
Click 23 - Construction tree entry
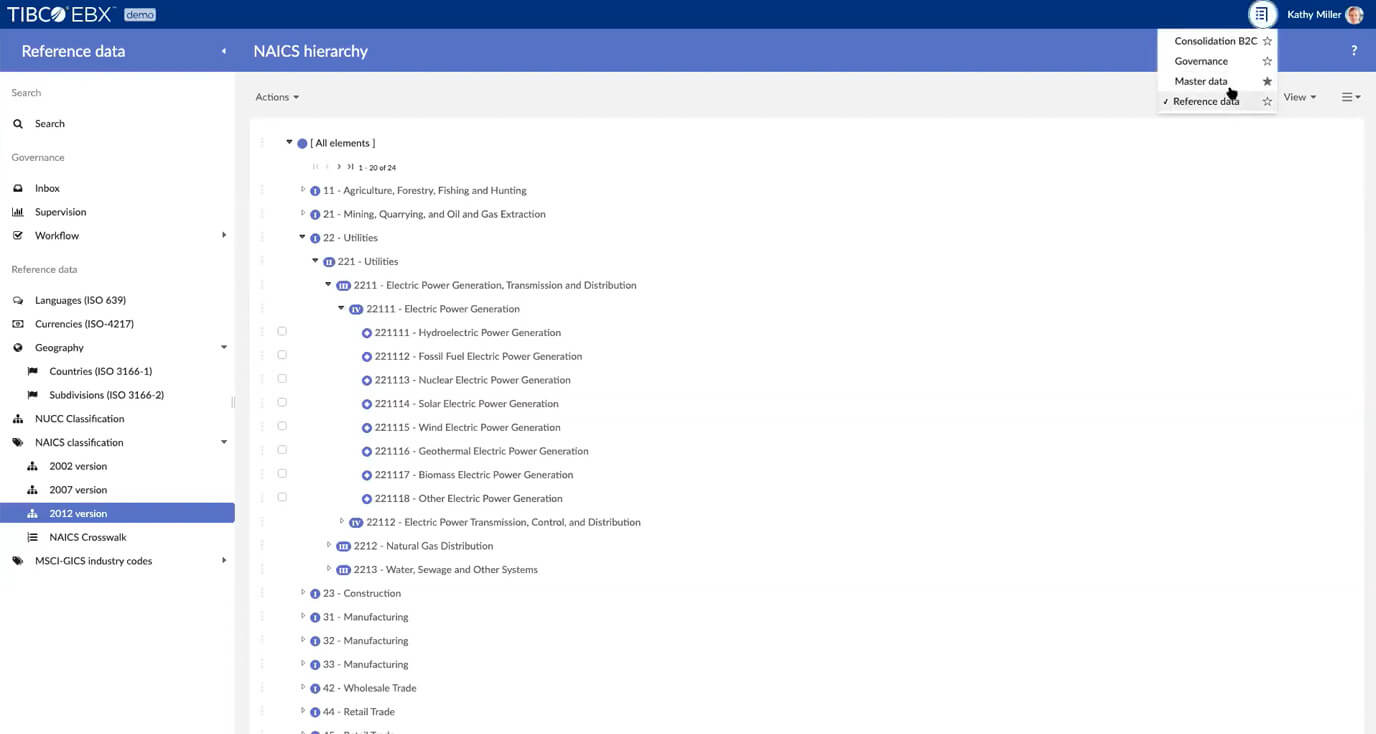[362, 593]
